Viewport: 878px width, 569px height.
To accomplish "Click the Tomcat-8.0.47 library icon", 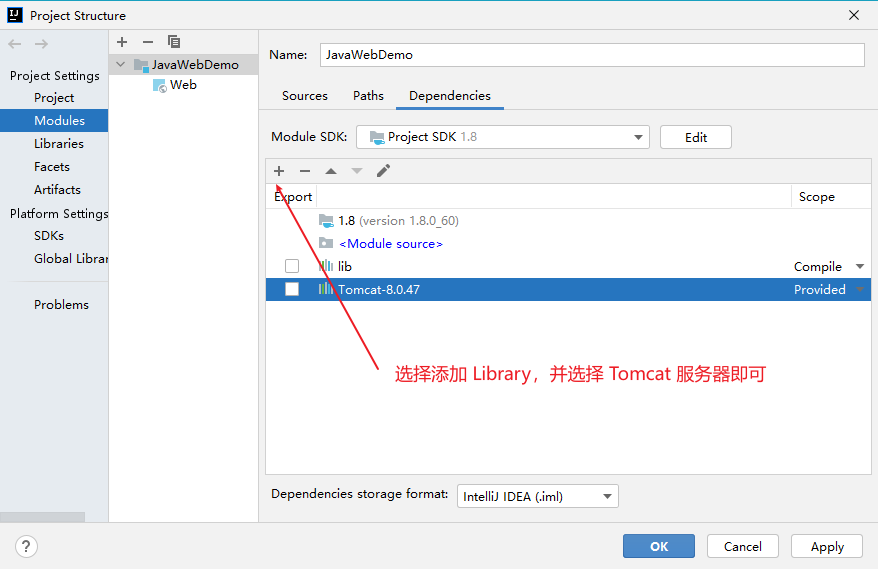I will (326, 289).
